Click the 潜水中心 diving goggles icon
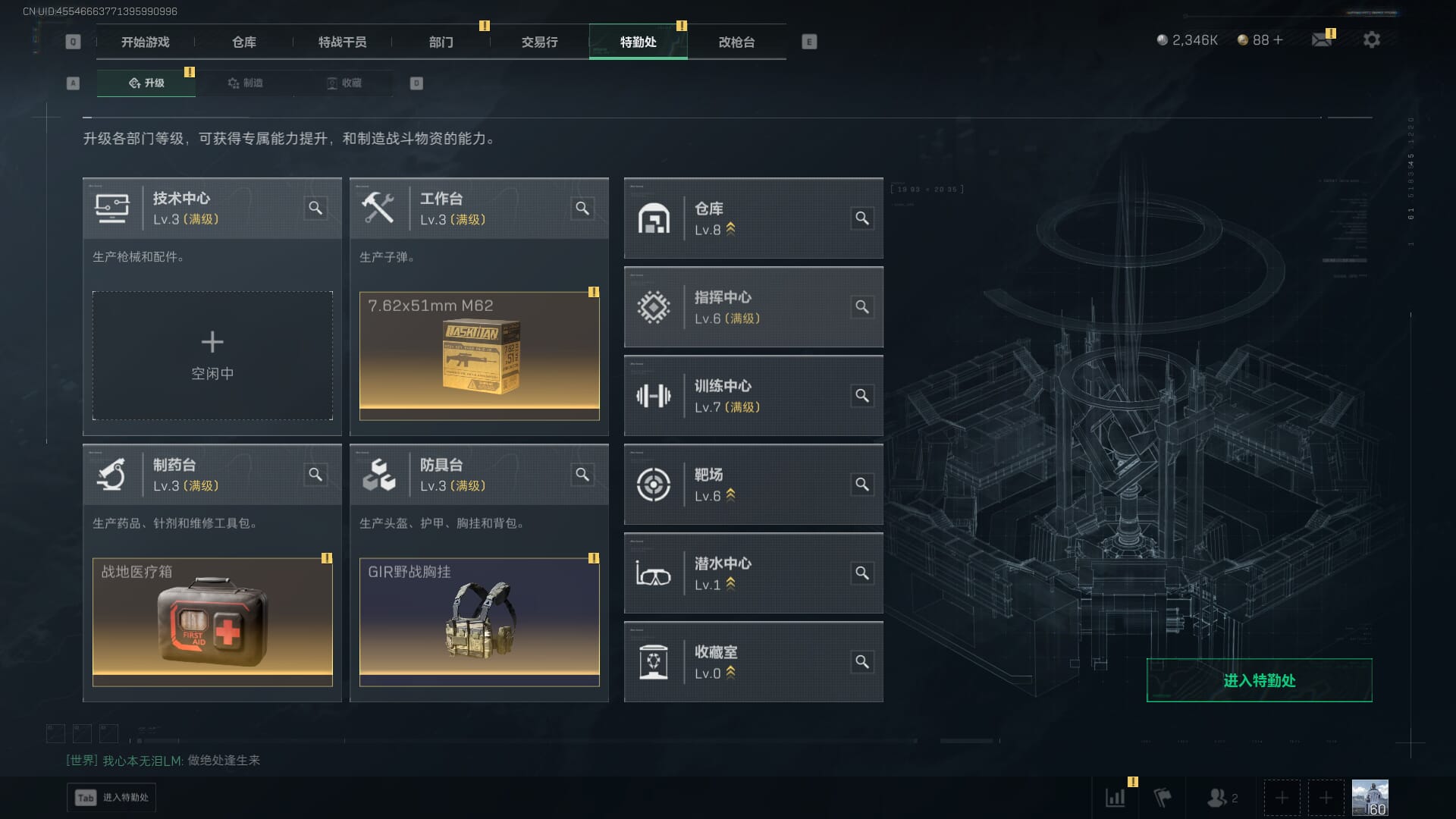Screen dimensions: 1456x819 653,574
